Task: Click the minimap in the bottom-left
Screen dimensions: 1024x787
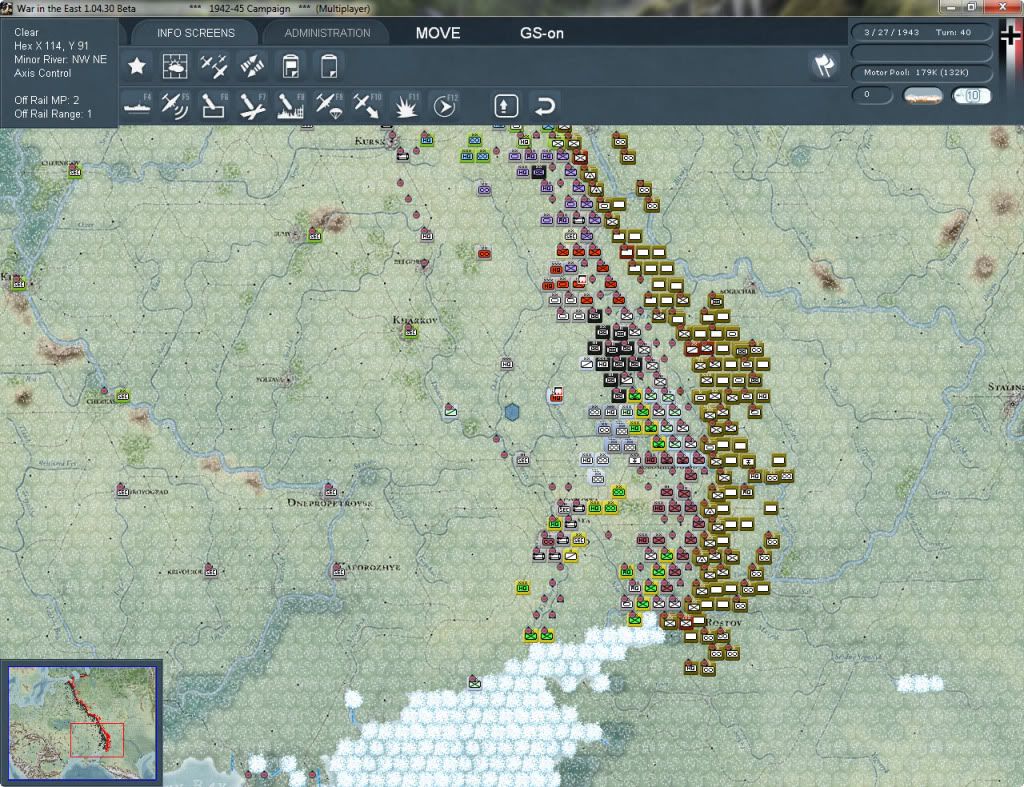Action: [82, 722]
